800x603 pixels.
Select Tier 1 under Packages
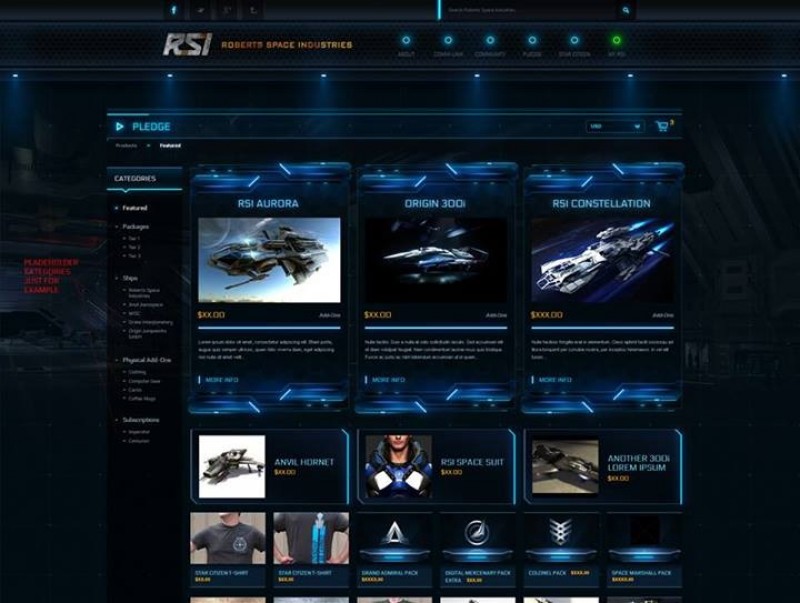coord(134,238)
